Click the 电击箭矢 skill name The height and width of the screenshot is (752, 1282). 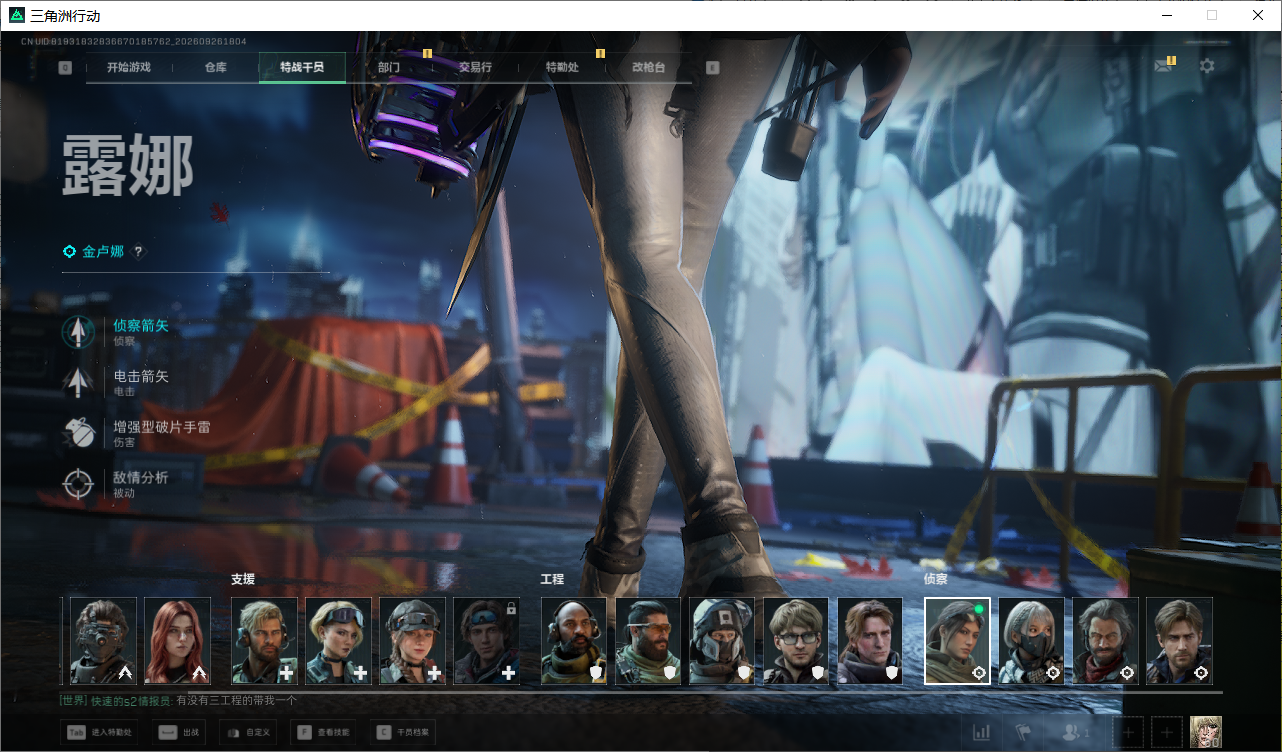pyautogui.click(x=141, y=376)
